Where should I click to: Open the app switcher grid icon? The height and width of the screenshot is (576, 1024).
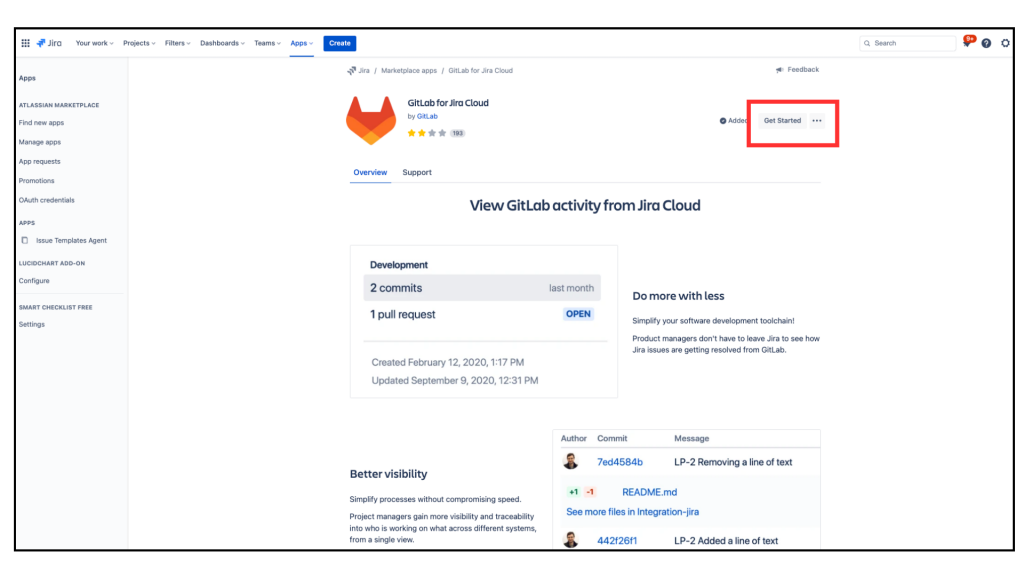click(x=25, y=43)
